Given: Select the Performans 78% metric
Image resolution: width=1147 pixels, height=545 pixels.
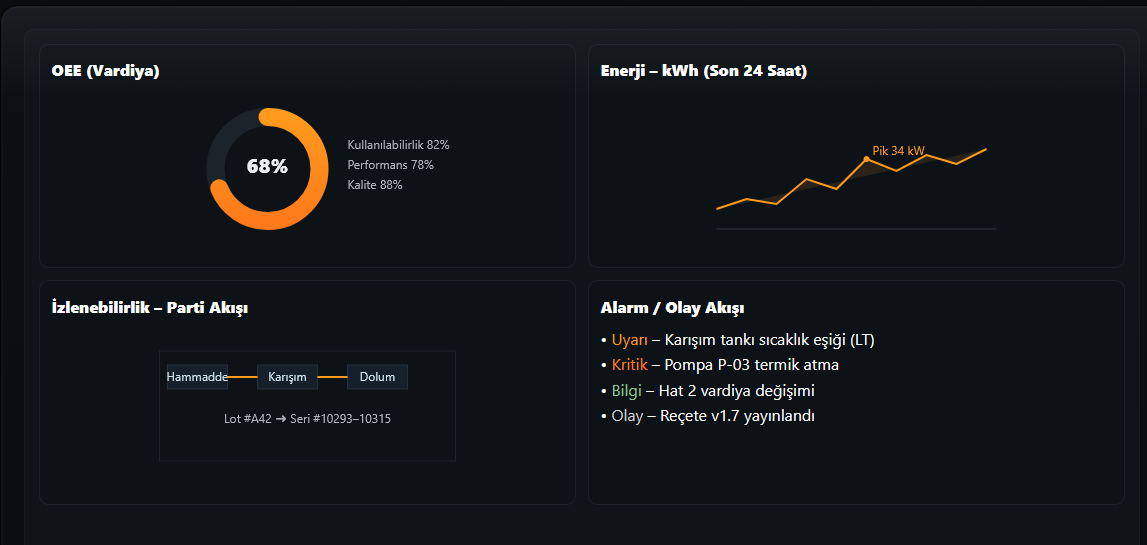Looking at the screenshot, I should coord(390,165).
